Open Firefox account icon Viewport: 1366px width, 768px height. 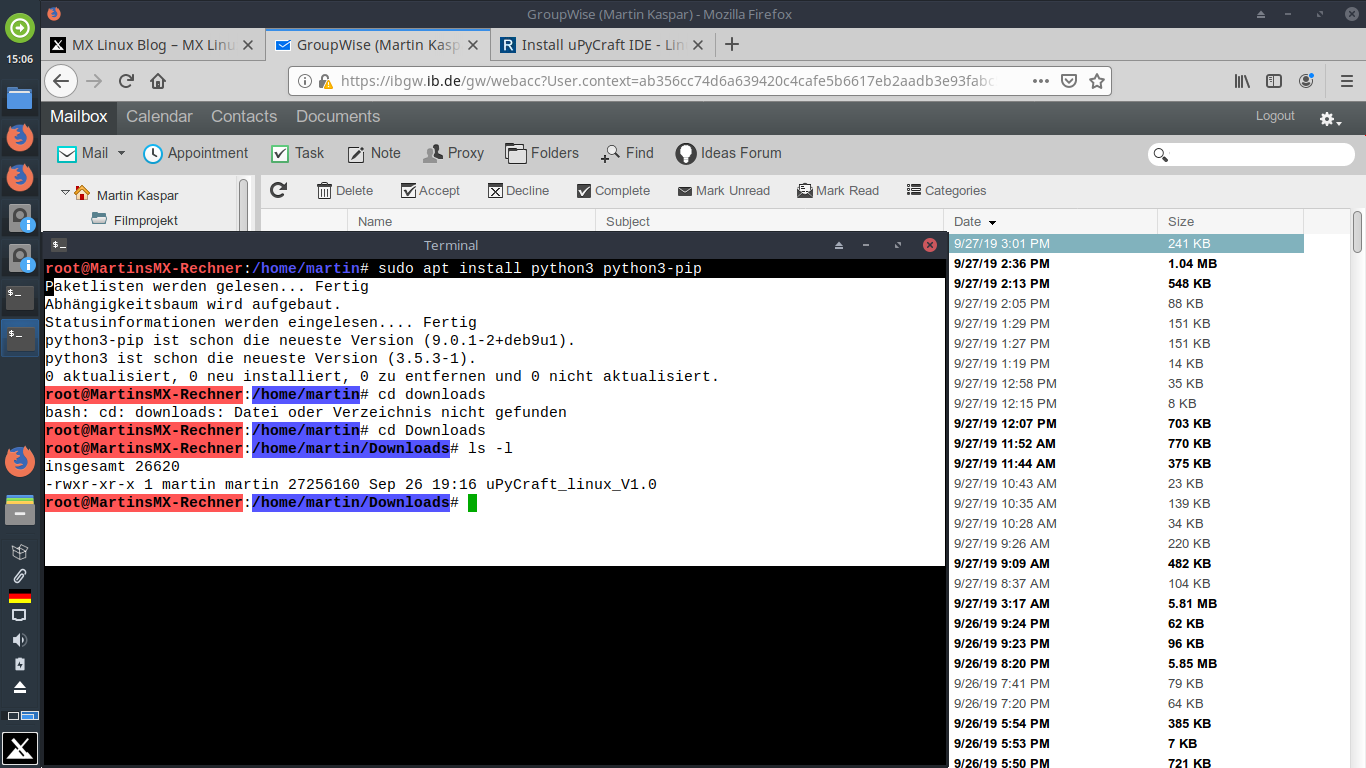pyautogui.click(x=1306, y=81)
